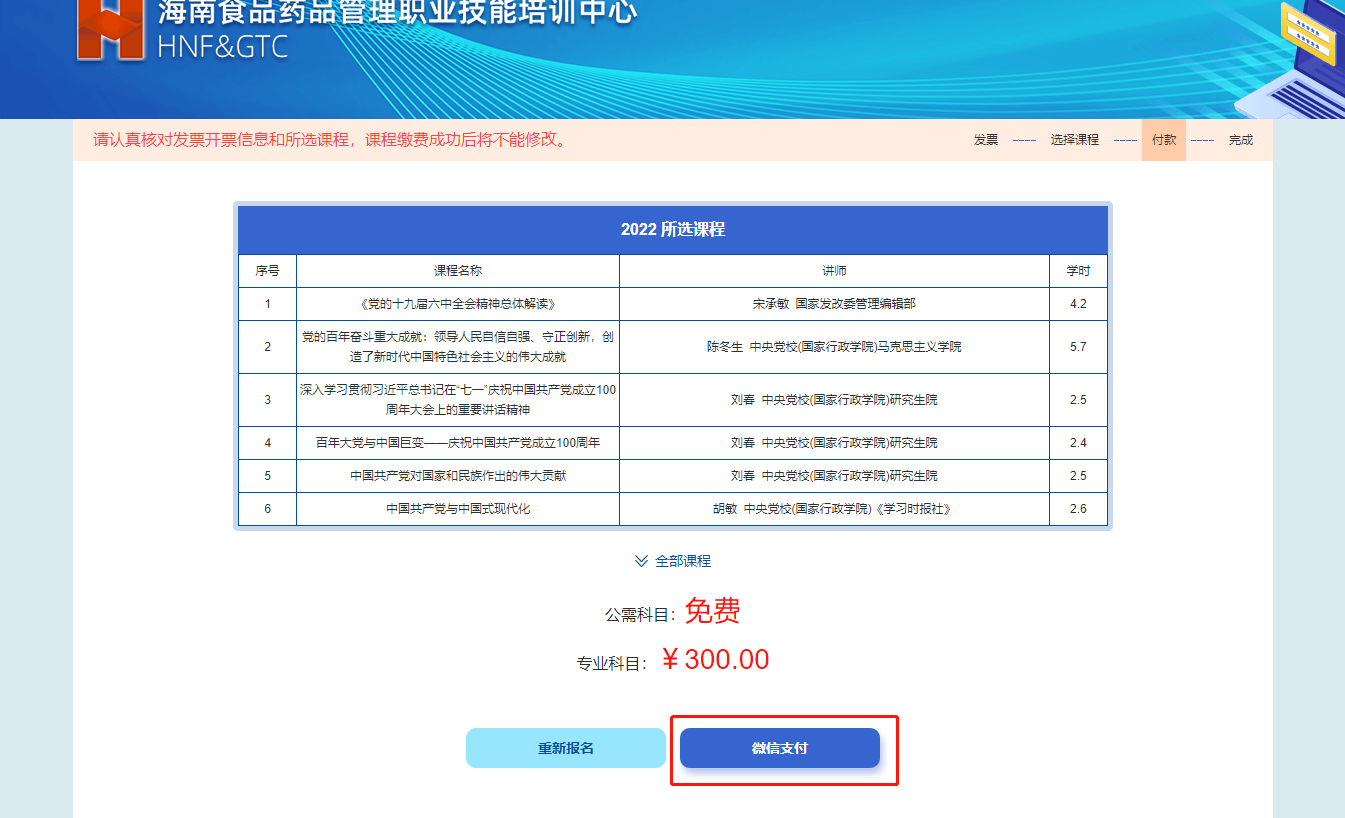Screen dimensions: 1345x818
Task: Click the 学时 column header
Action: pyautogui.click(x=1077, y=271)
